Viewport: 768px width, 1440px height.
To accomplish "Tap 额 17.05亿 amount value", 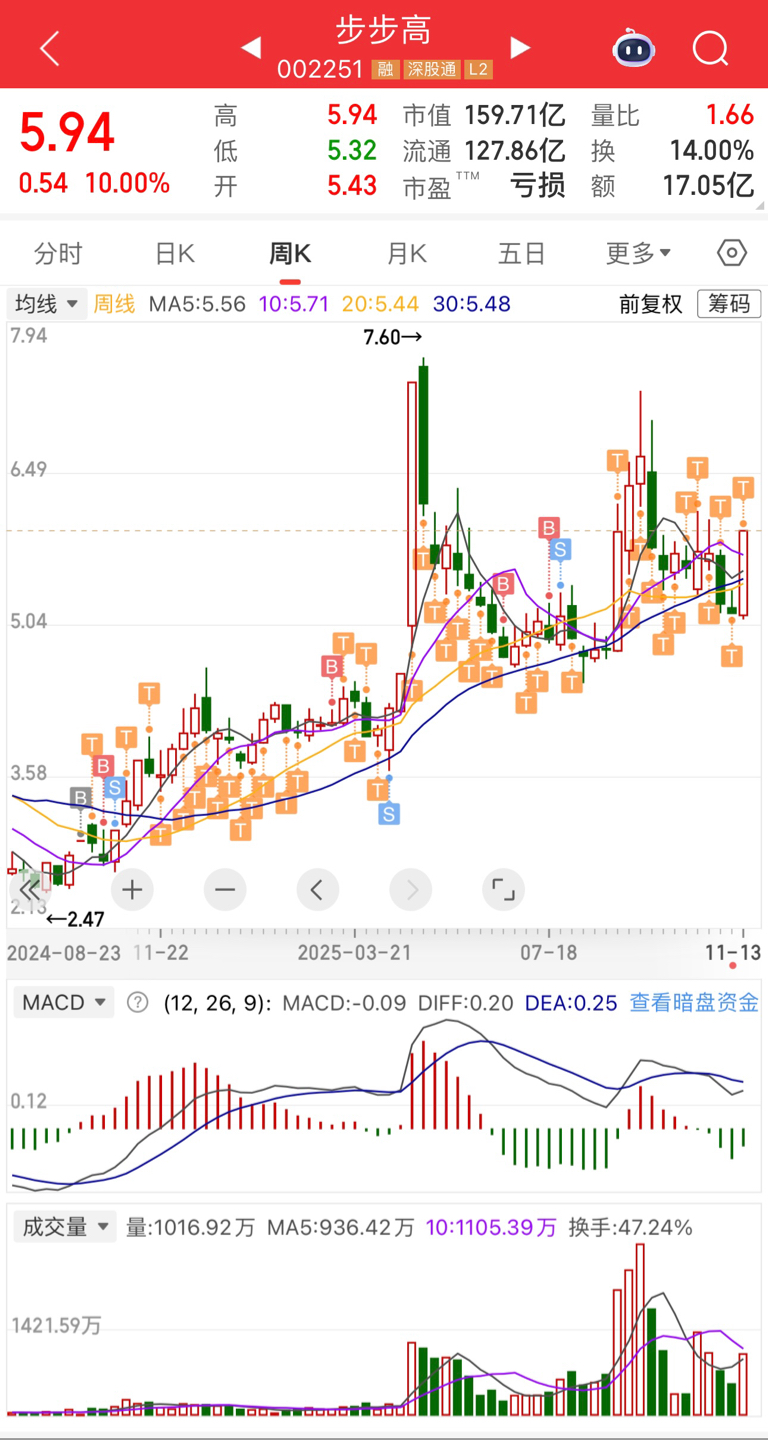I will (708, 185).
